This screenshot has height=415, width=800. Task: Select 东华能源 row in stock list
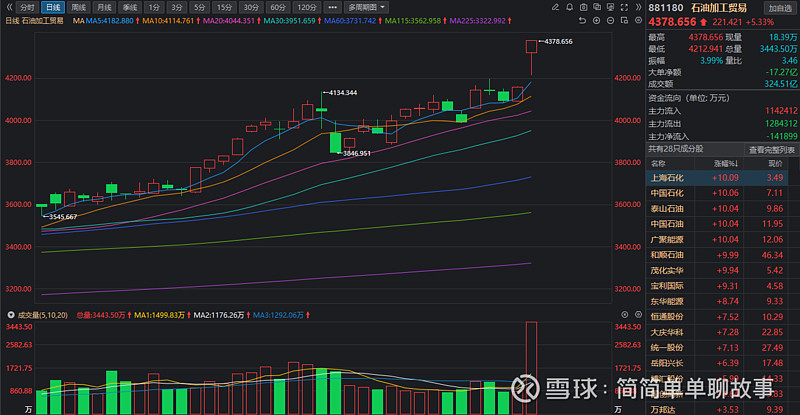click(x=717, y=301)
